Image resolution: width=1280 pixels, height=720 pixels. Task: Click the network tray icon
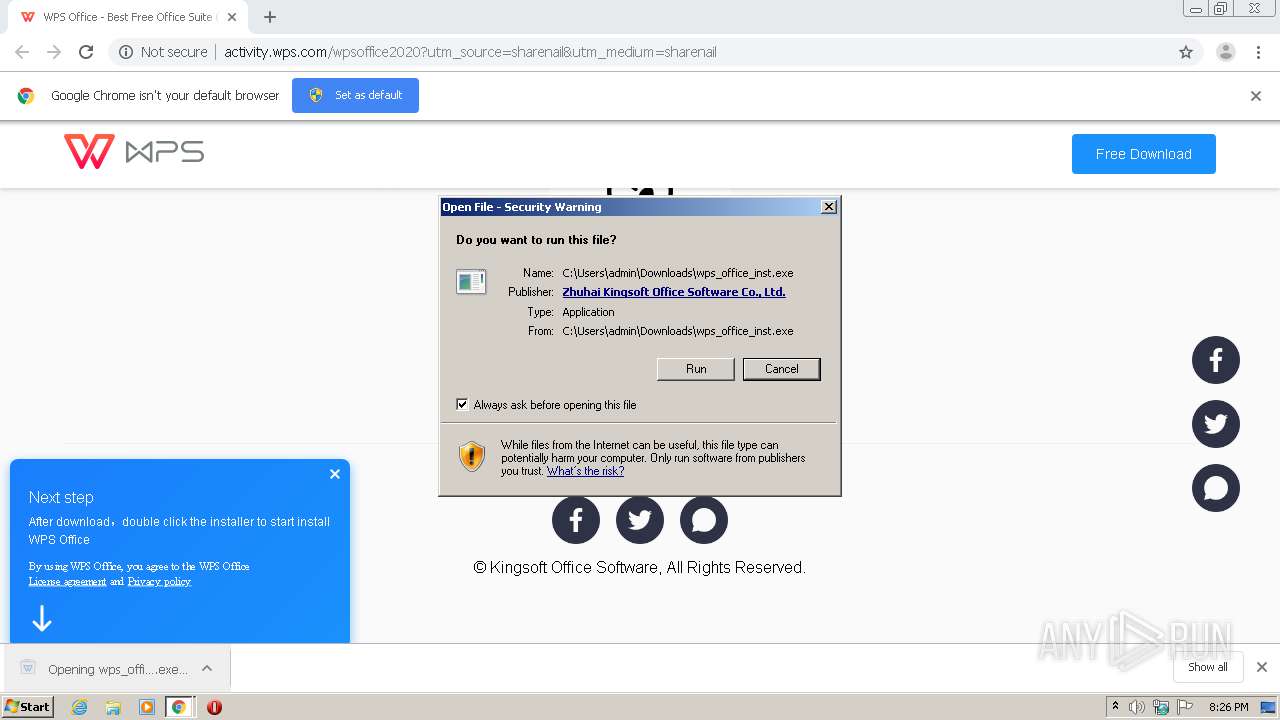point(1161,707)
